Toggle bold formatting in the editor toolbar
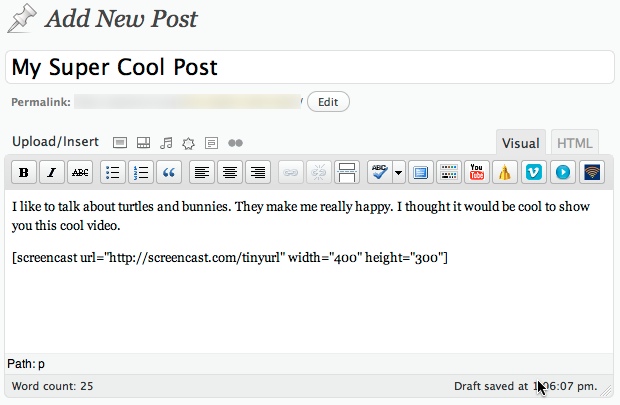This screenshot has width=620, height=405. pos(24,172)
